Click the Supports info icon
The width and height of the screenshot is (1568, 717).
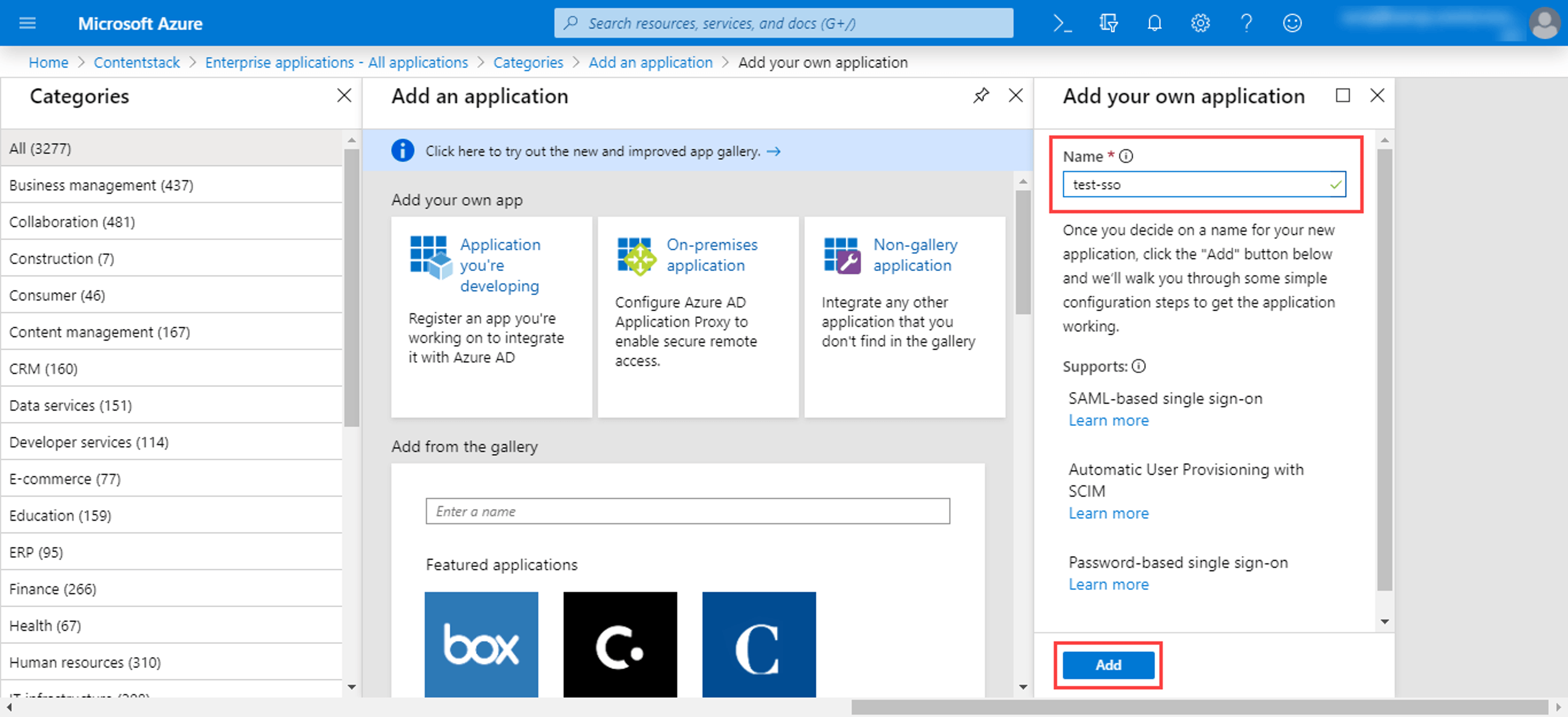click(1138, 366)
